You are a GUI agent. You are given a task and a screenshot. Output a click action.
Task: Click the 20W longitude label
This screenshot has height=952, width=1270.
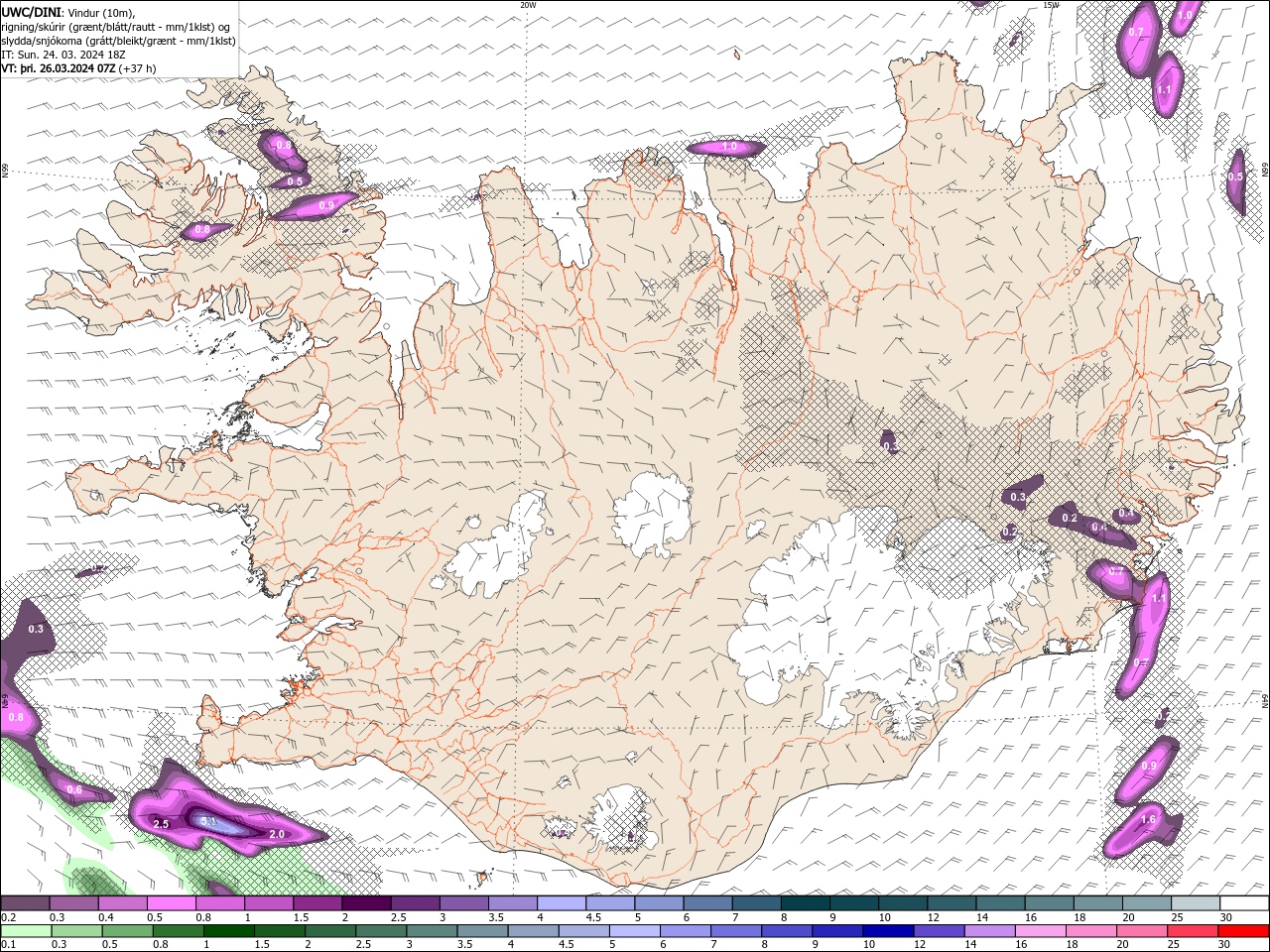click(x=528, y=5)
